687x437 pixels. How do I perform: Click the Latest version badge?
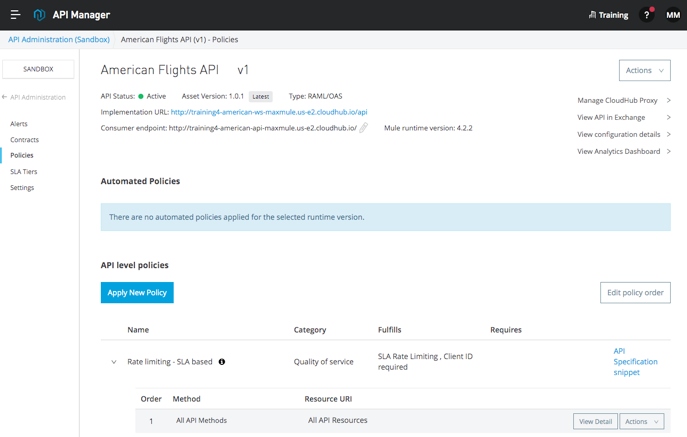point(261,96)
